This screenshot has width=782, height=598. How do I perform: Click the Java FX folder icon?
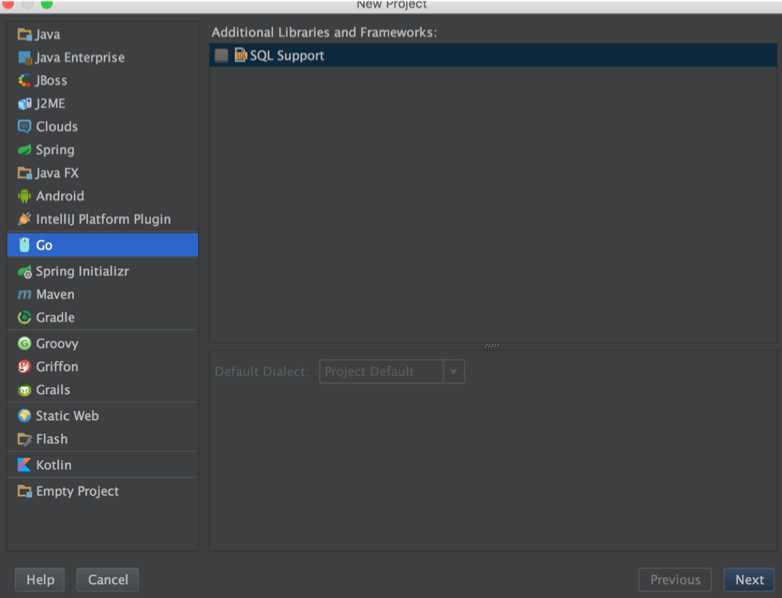pyautogui.click(x=24, y=173)
